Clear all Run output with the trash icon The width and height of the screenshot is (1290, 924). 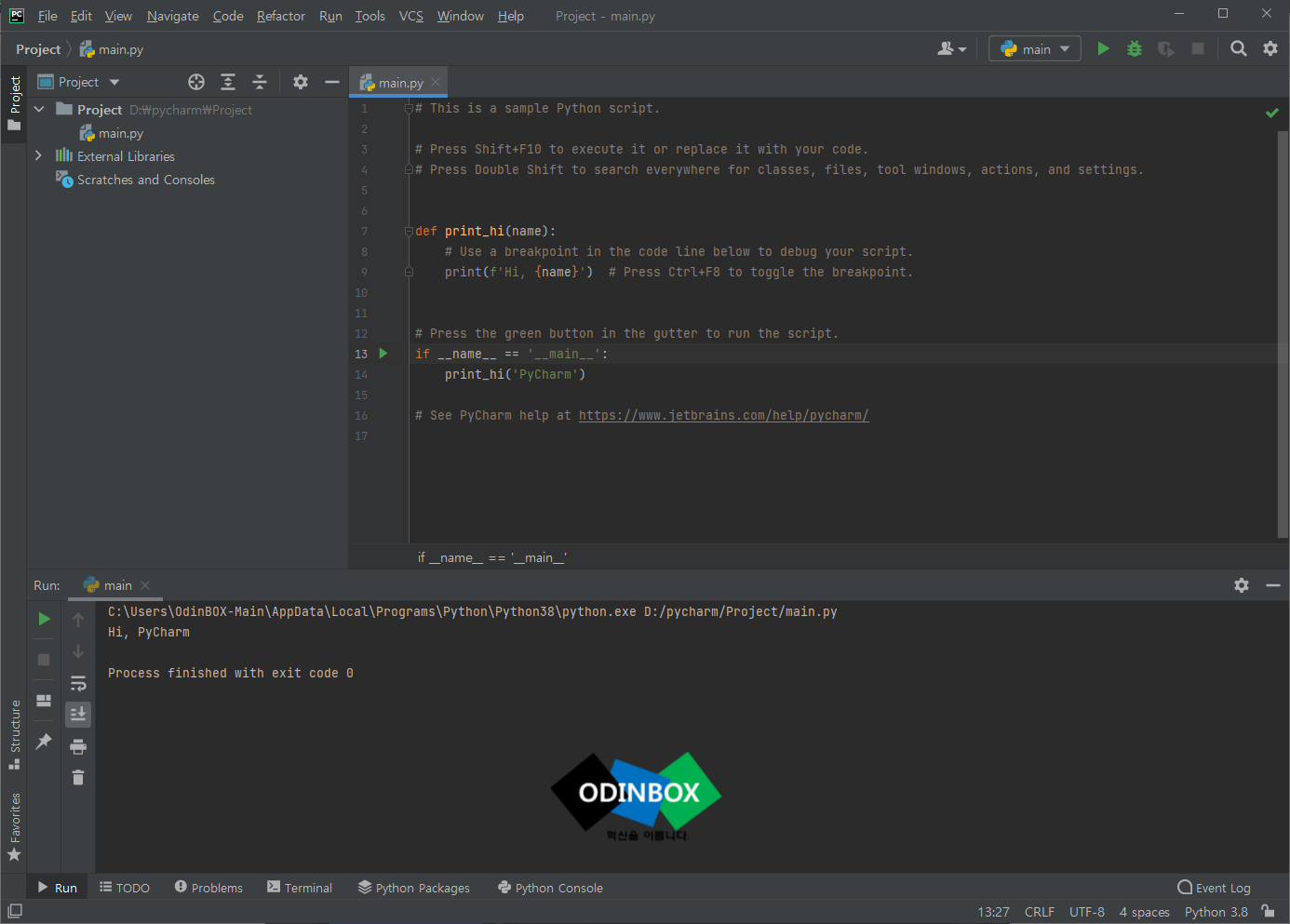[x=78, y=777]
